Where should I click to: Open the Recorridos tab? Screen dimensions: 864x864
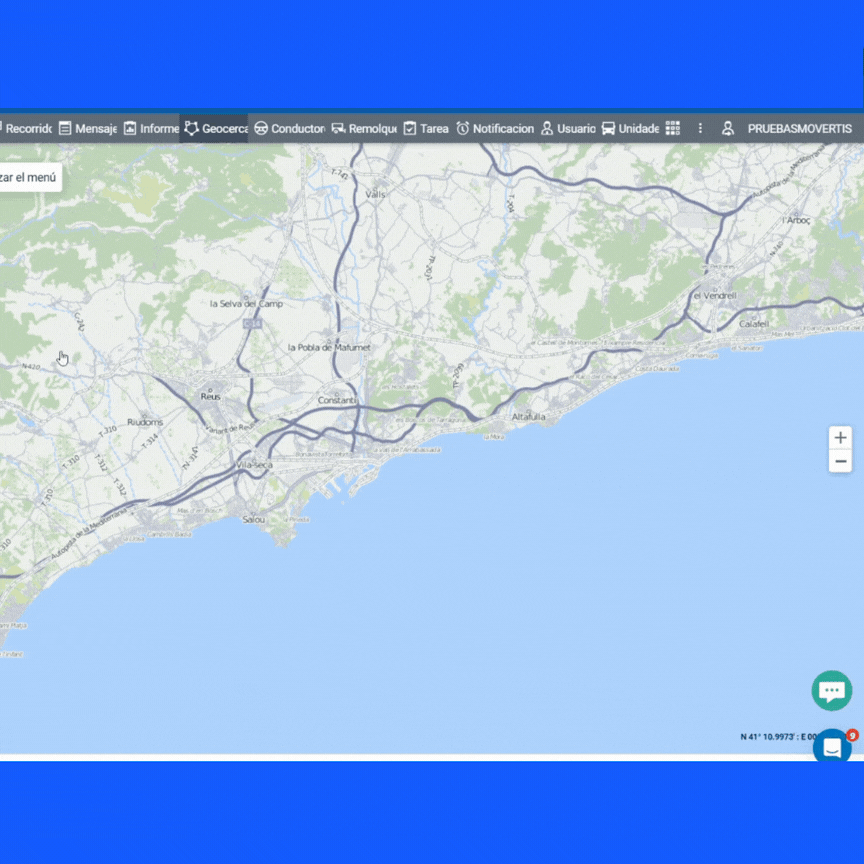click(26, 128)
